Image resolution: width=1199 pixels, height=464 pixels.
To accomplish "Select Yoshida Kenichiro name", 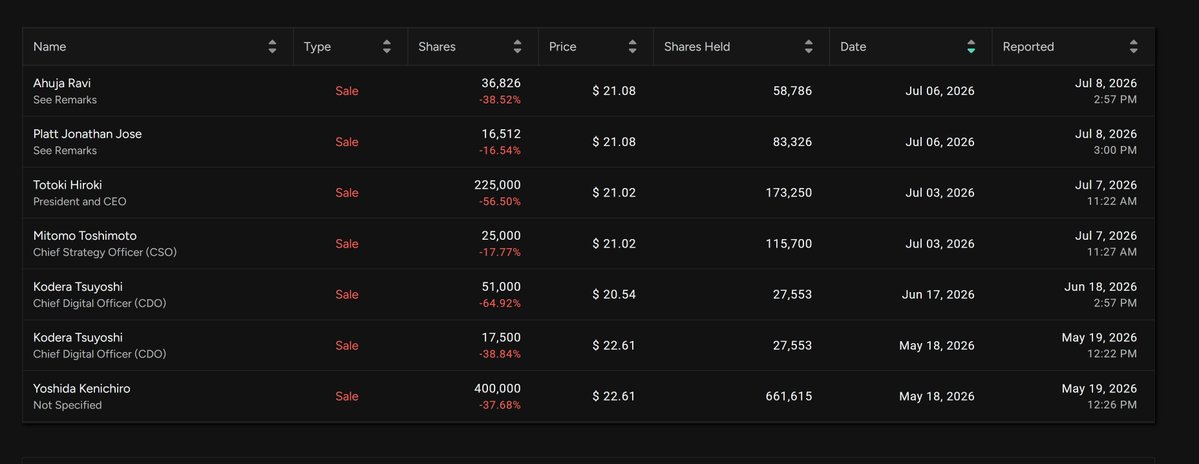I will [82, 388].
